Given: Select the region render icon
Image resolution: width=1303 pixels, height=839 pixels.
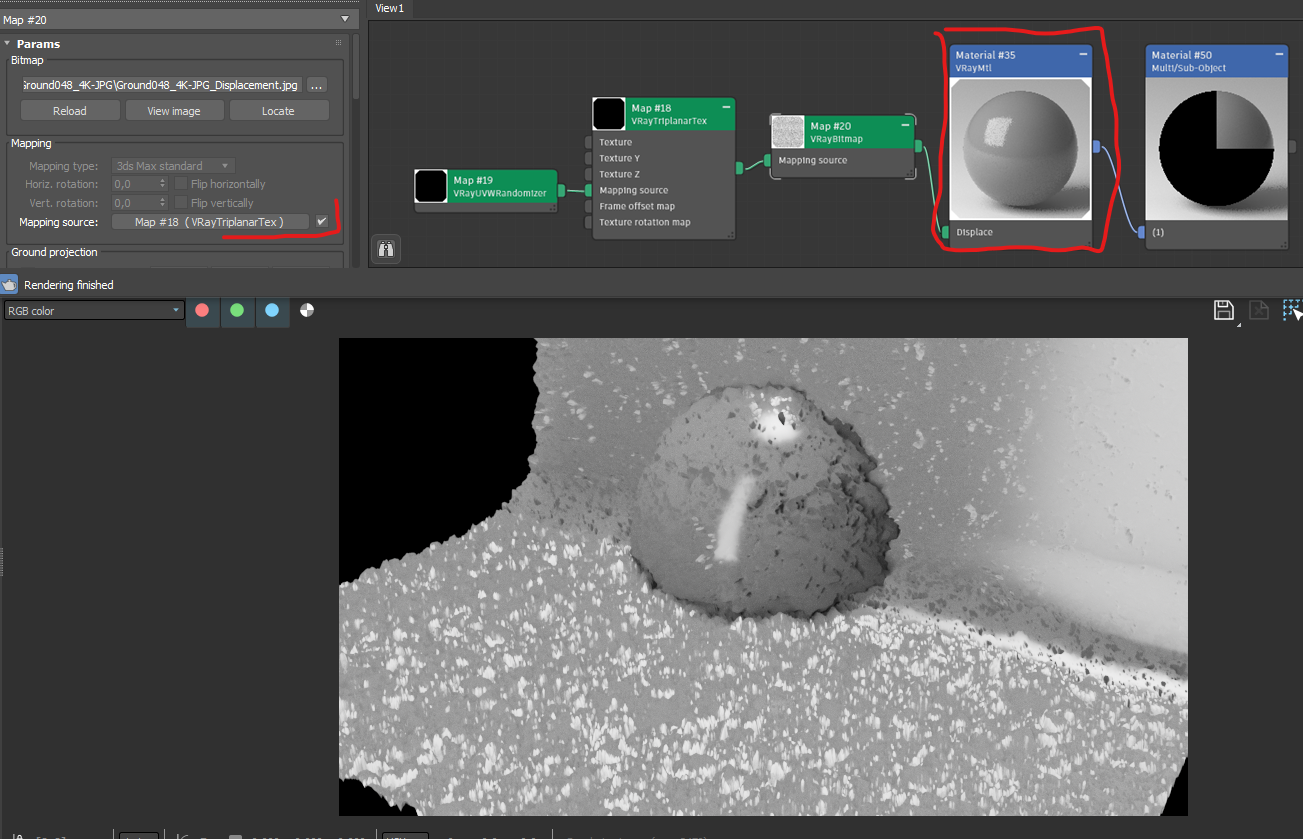Looking at the screenshot, I should tap(1293, 310).
